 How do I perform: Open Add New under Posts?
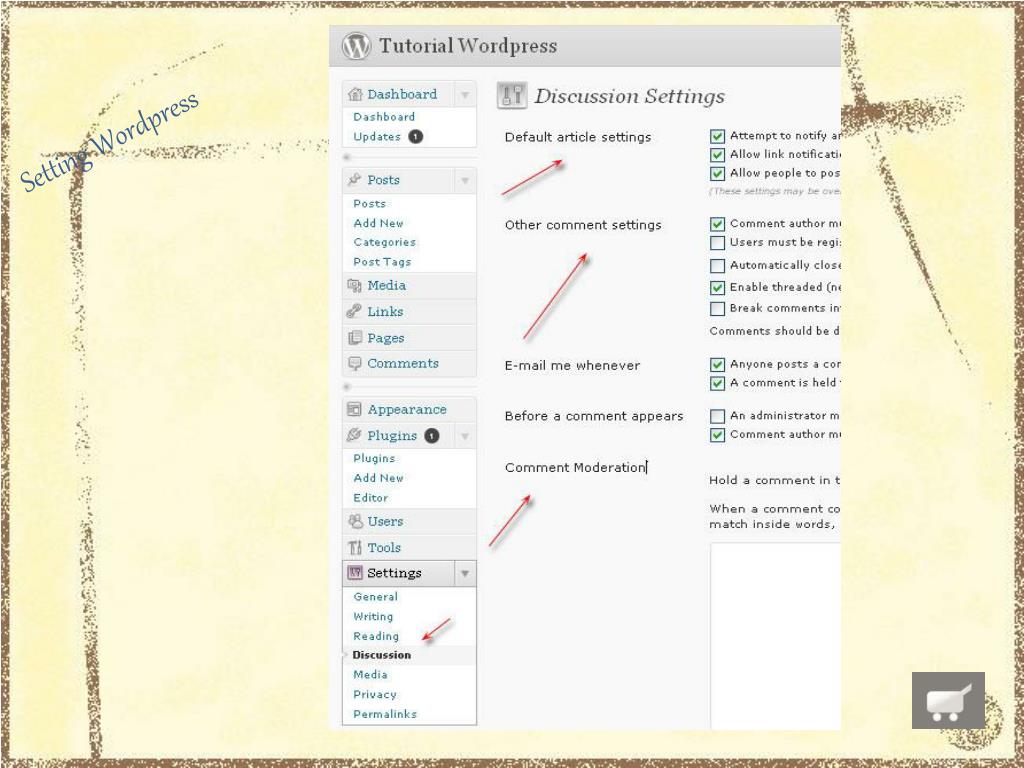(378, 223)
